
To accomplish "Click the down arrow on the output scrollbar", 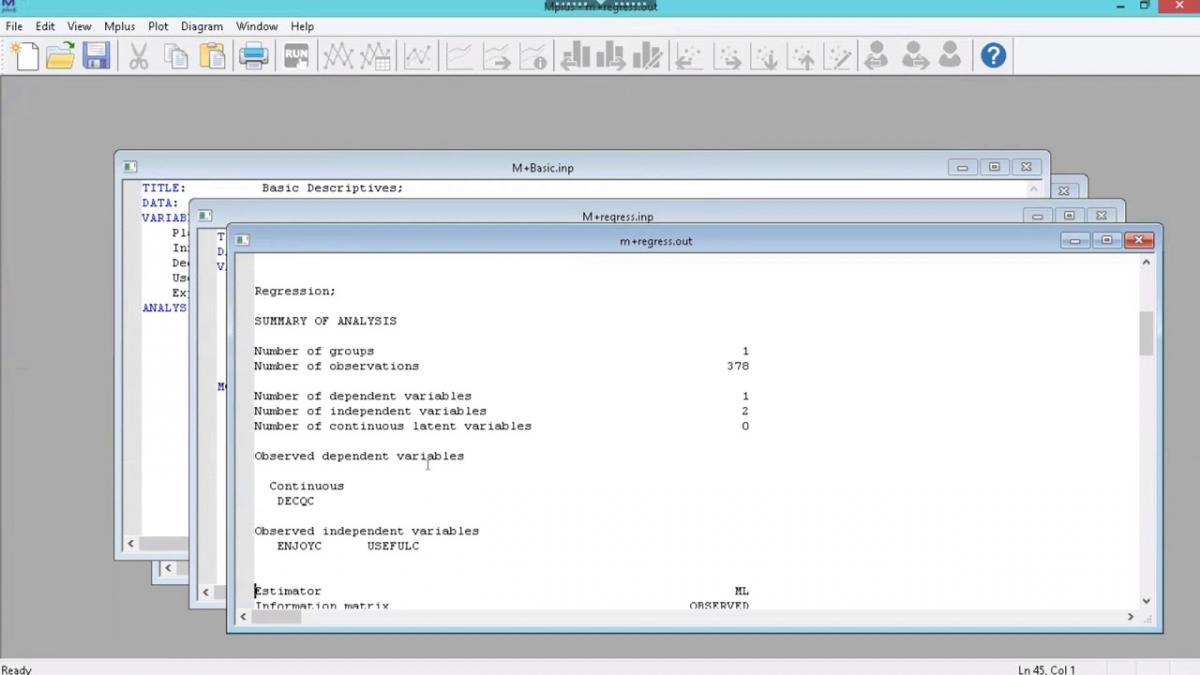I will point(1147,601).
